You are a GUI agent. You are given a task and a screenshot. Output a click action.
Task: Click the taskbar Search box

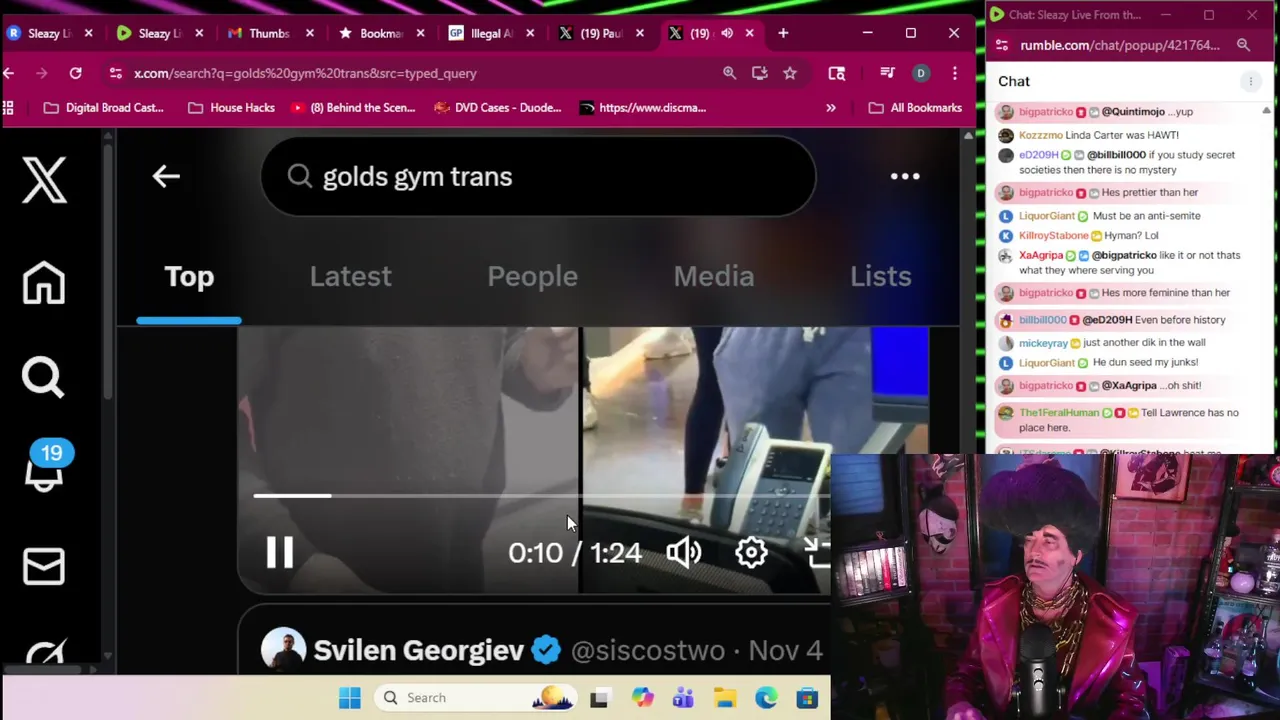pyautogui.click(x=477, y=698)
